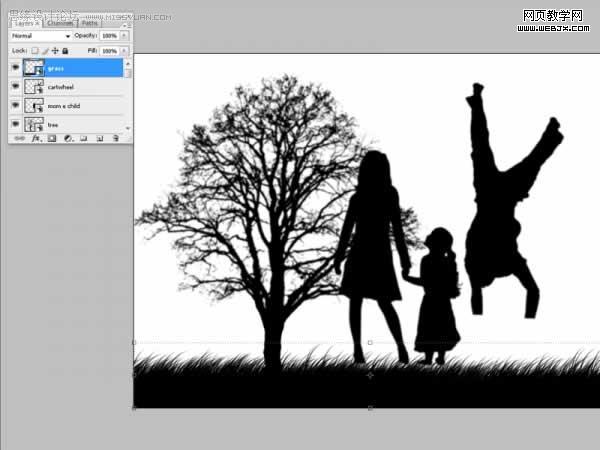Hide the cartwheel layer
The image size is (600, 450).
tap(15, 86)
